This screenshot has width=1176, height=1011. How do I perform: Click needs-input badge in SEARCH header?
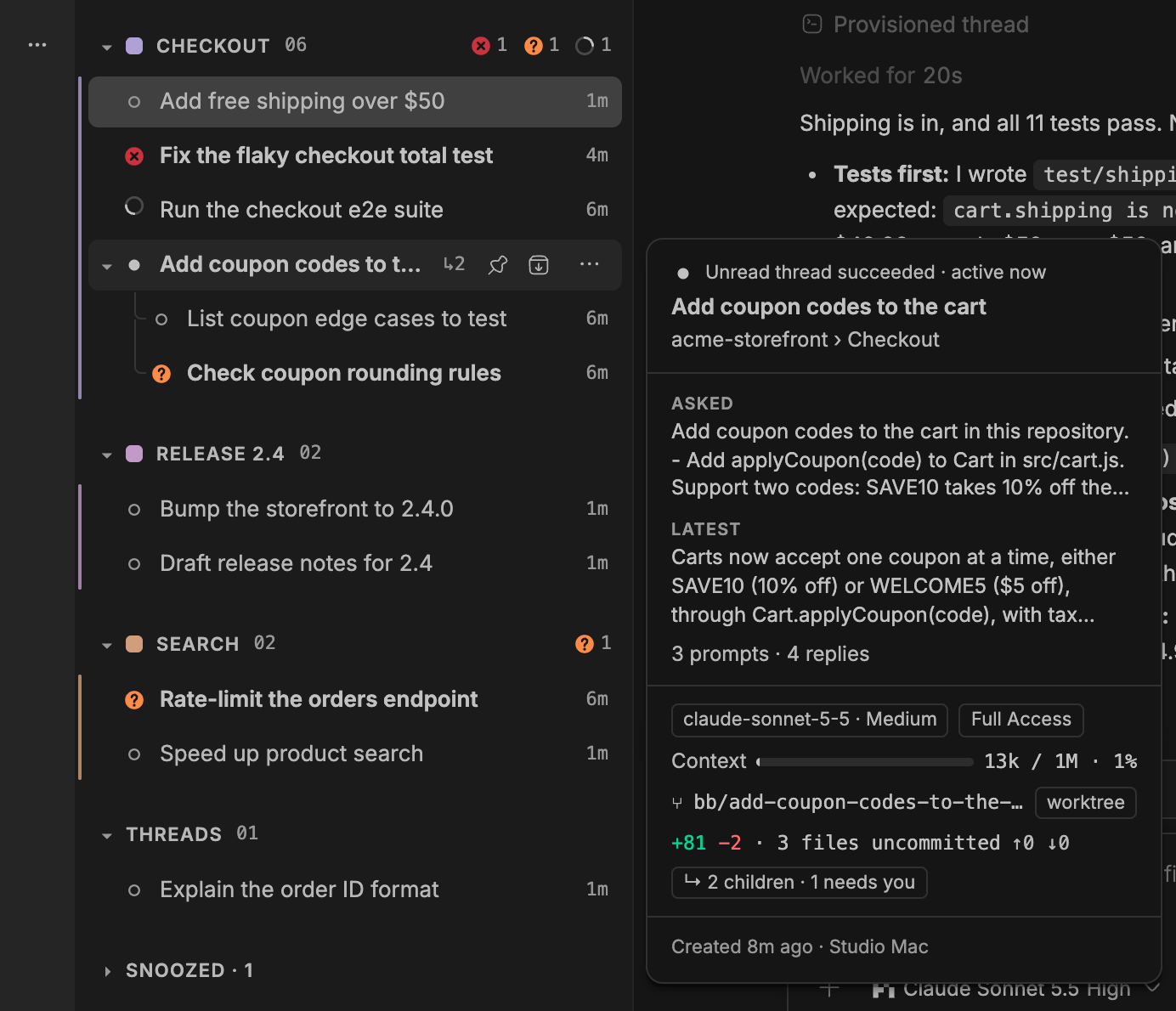click(593, 643)
